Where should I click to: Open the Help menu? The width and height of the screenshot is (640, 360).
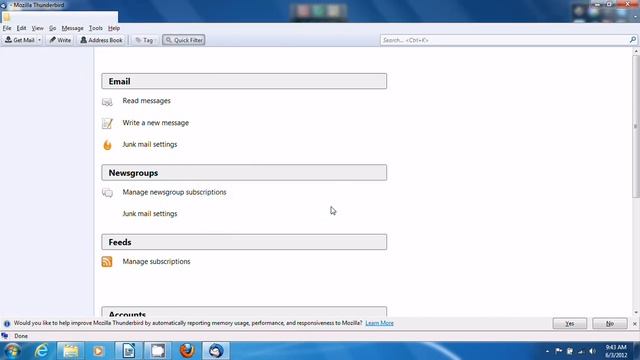[114, 28]
